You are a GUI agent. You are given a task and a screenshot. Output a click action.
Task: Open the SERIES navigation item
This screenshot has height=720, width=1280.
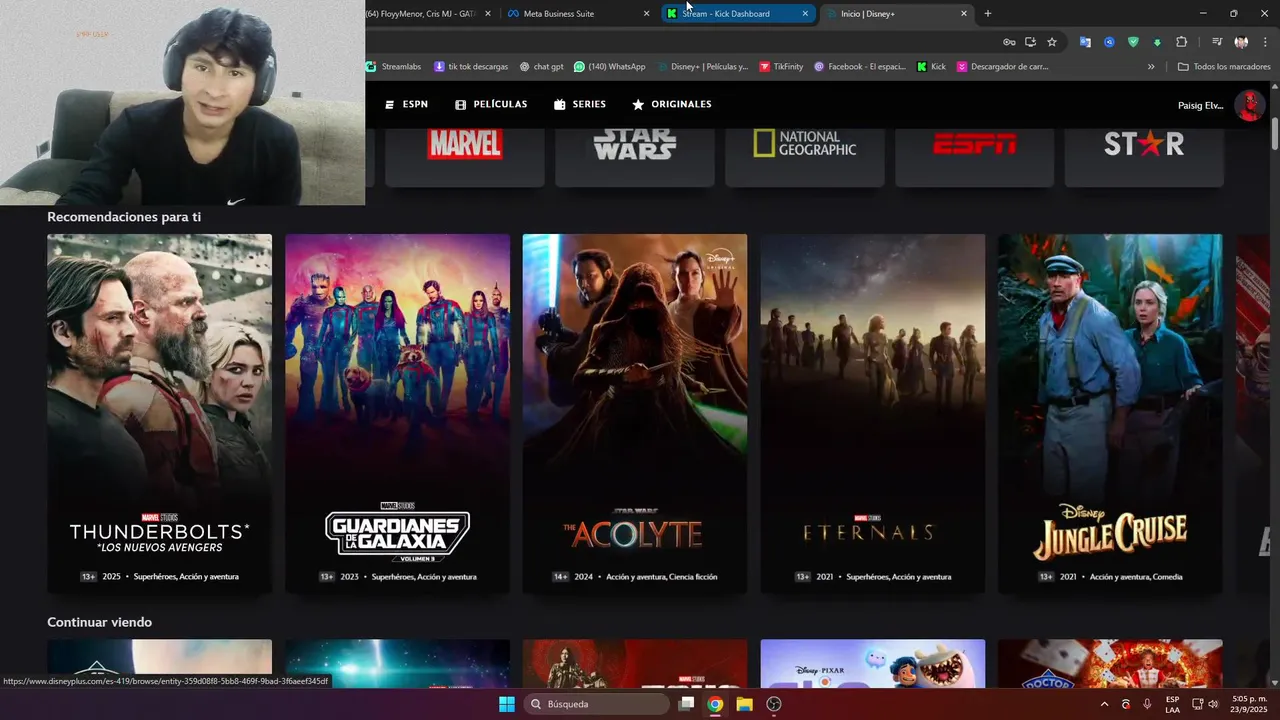[x=580, y=104]
